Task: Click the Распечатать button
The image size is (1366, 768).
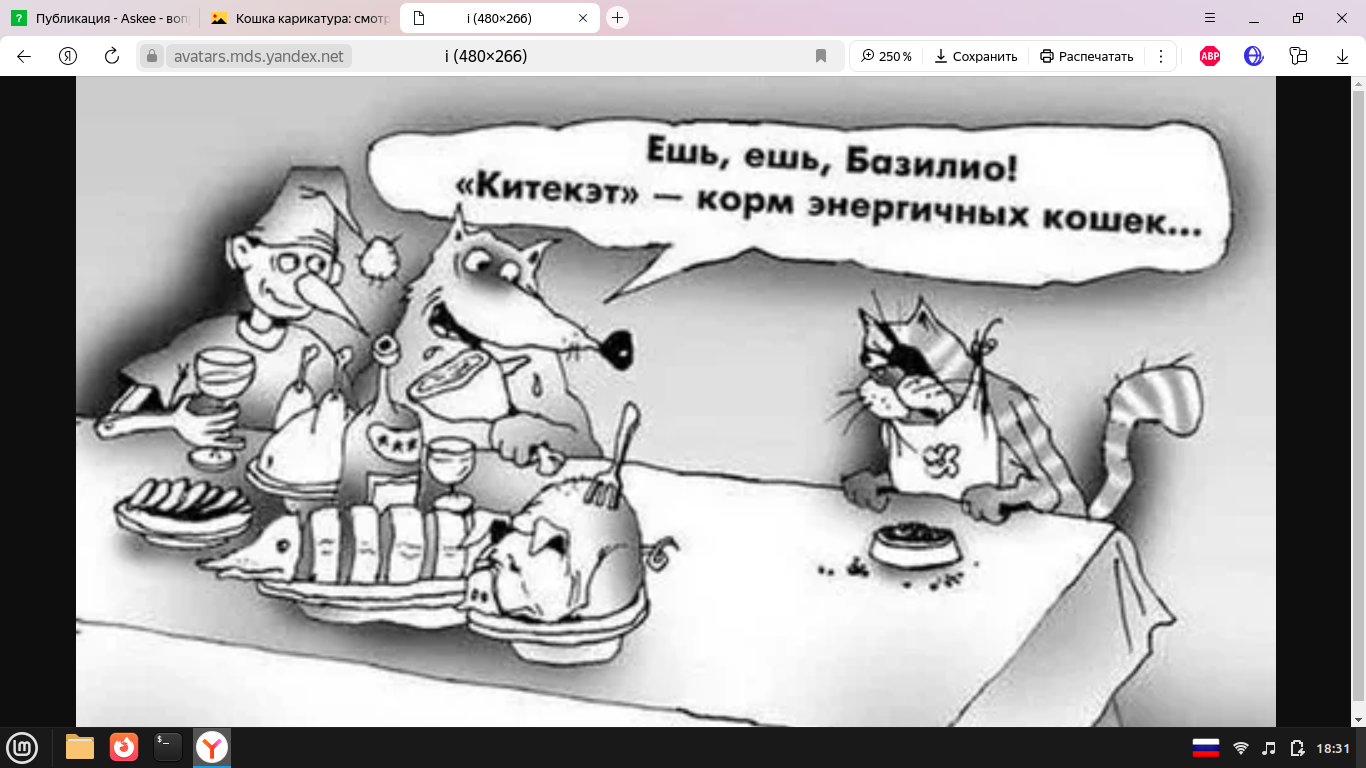Action: click(x=1086, y=57)
